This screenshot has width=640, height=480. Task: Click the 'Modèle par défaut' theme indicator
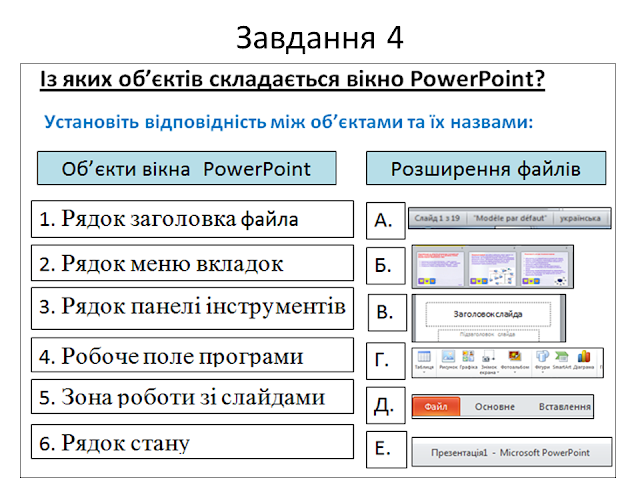(509, 218)
